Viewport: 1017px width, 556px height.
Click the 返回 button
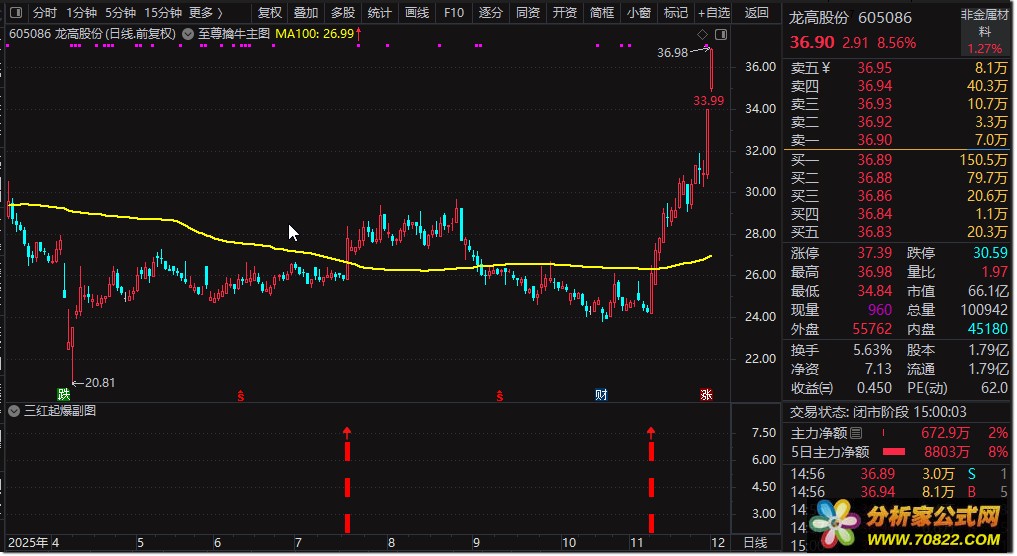[x=757, y=13]
